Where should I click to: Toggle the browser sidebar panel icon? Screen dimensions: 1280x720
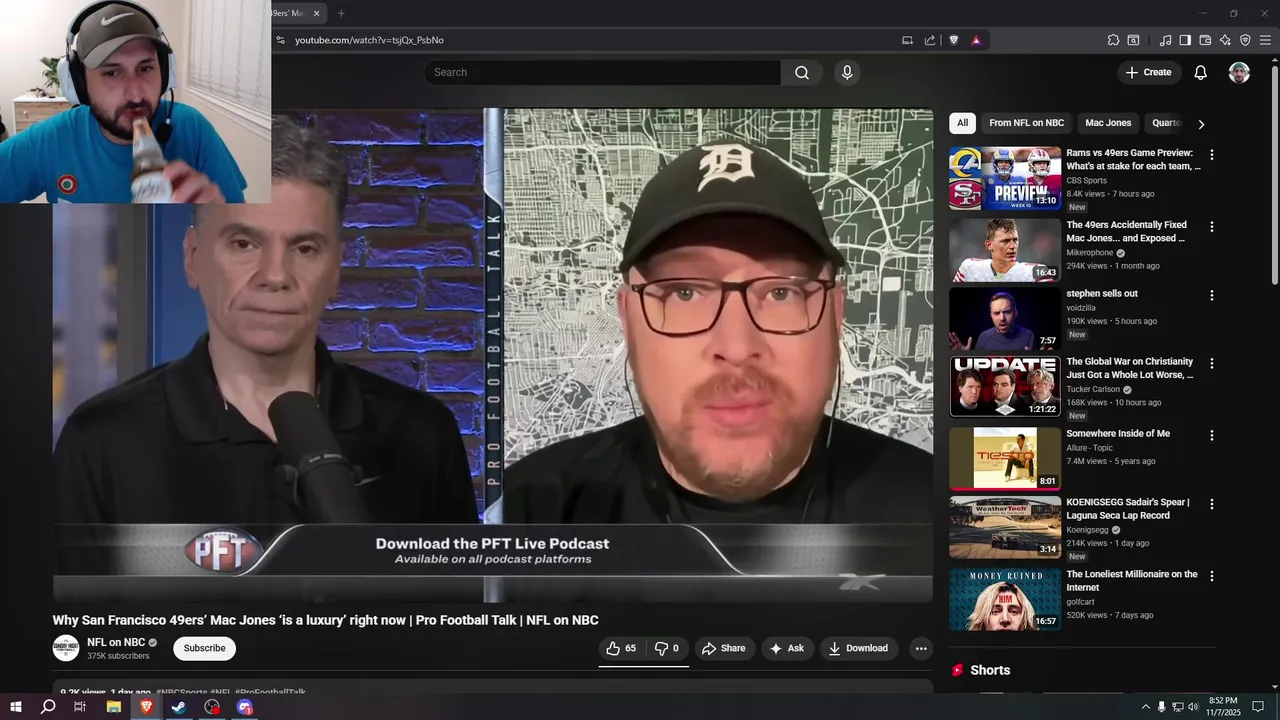[x=1185, y=40]
